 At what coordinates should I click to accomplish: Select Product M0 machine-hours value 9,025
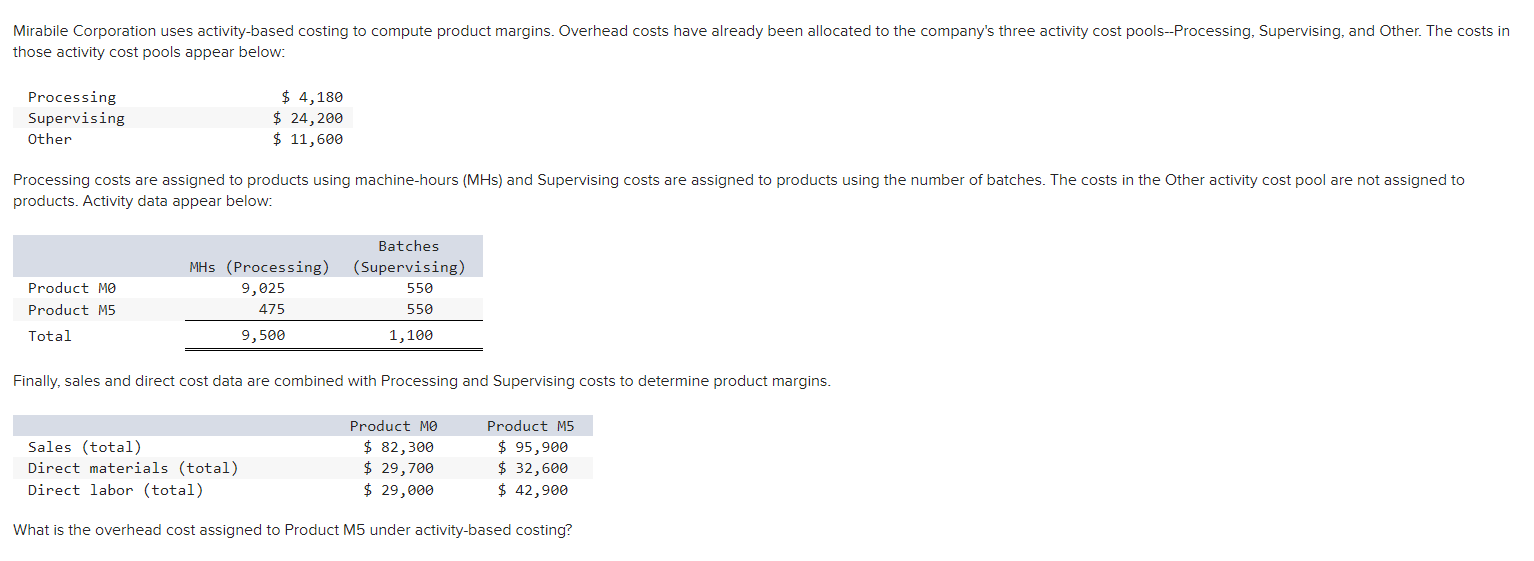[263, 288]
